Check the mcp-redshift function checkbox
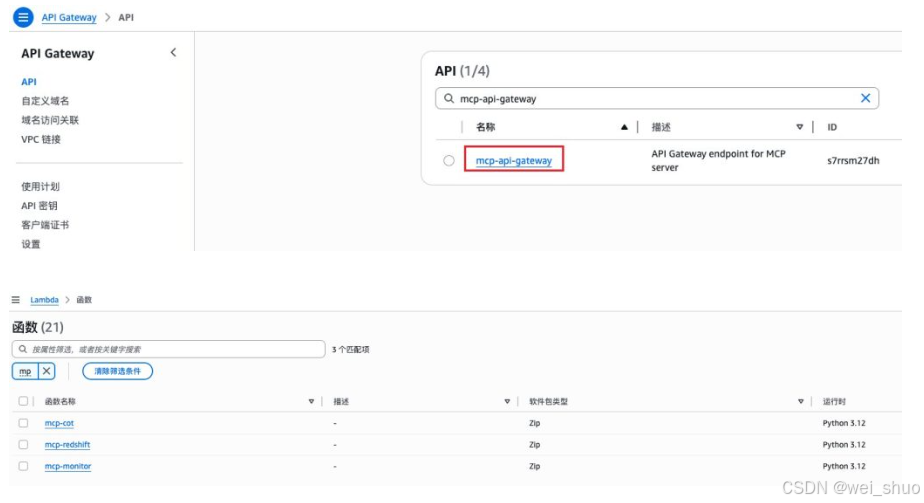Viewport: 924px width, 503px height. (x=23, y=444)
